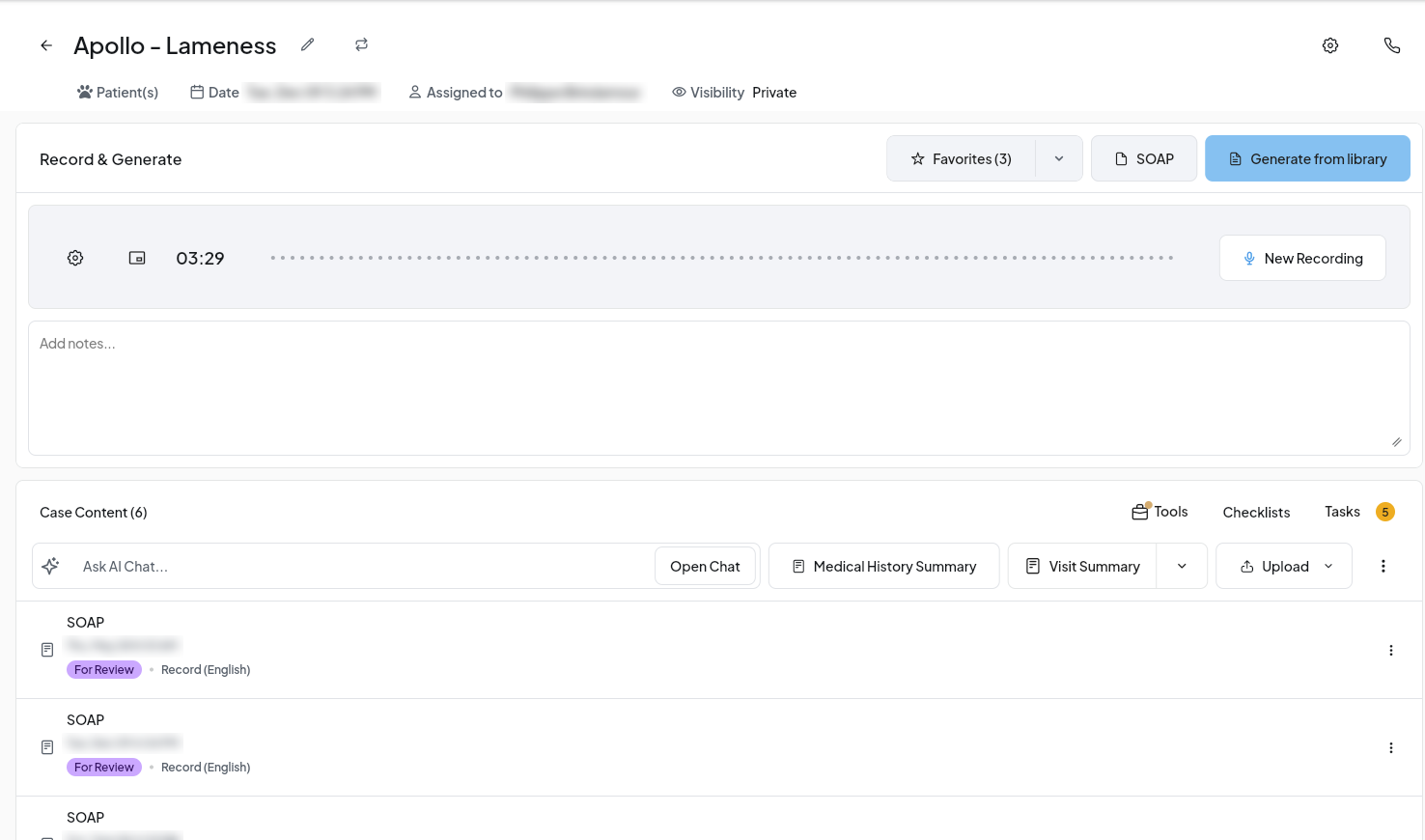Edit the case title with pencil icon
This screenshot has width=1425, height=840.
[x=308, y=44]
